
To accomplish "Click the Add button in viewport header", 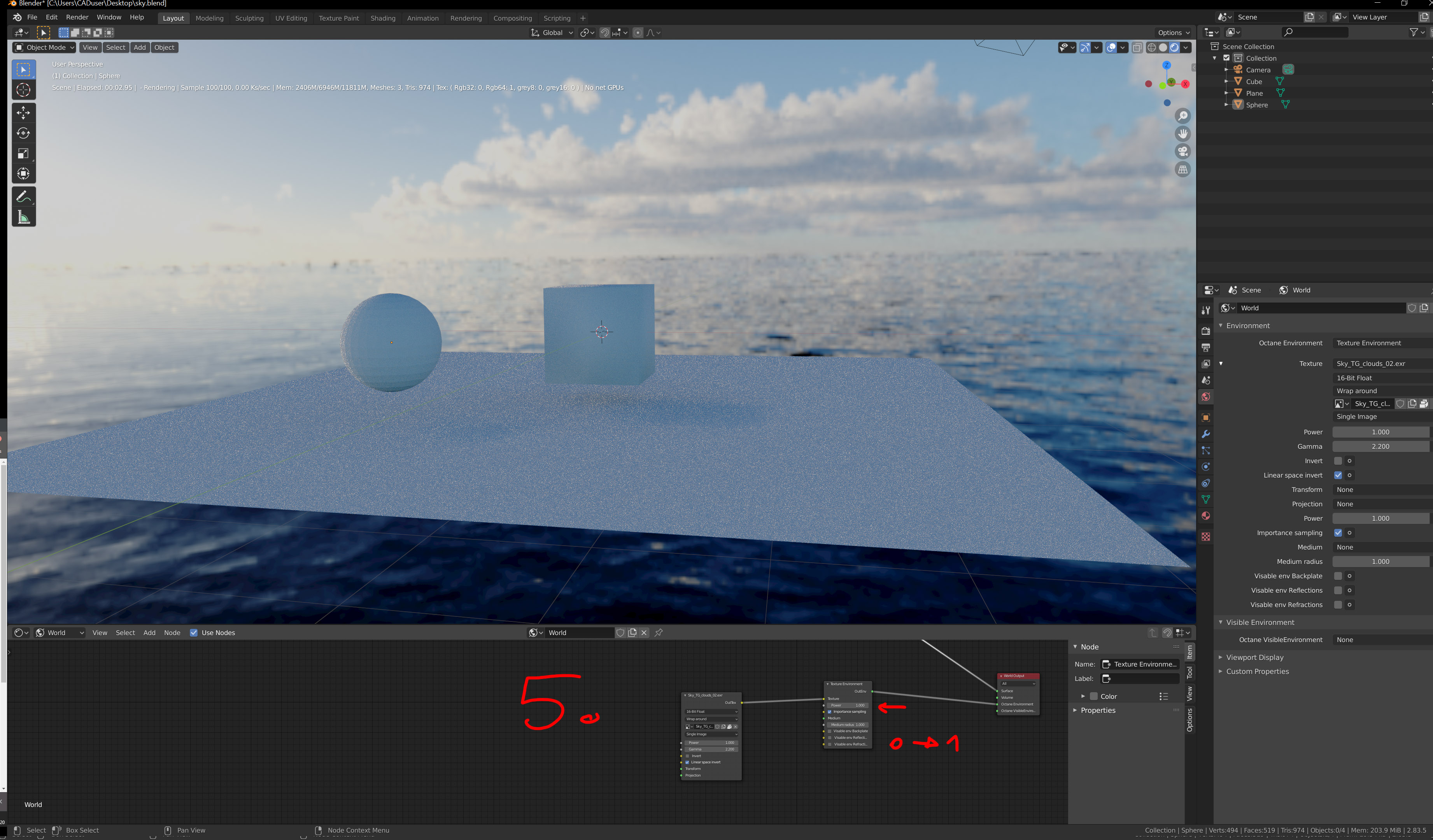I will 139,48.
